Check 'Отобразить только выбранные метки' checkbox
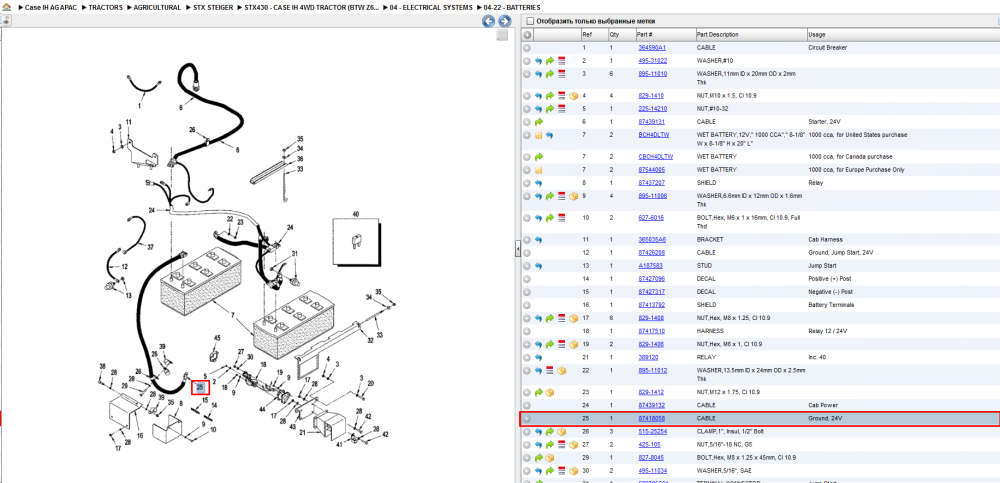 (x=529, y=21)
